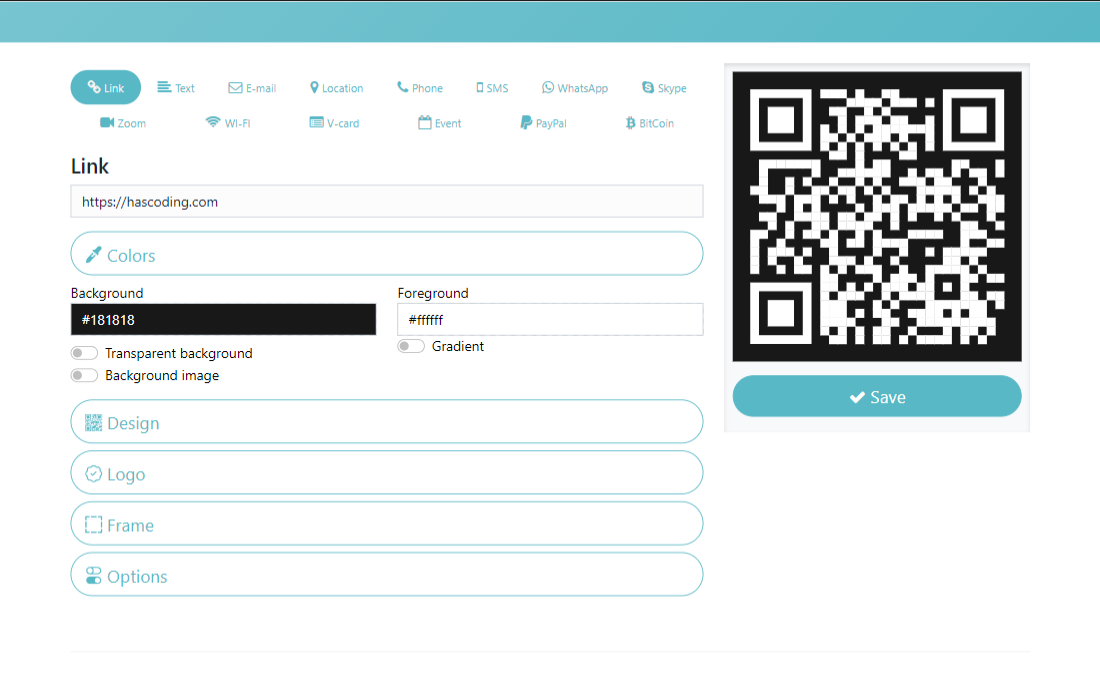Open Background color picker #181818
The image size is (1100, 688).
click(x=223, y=319)
